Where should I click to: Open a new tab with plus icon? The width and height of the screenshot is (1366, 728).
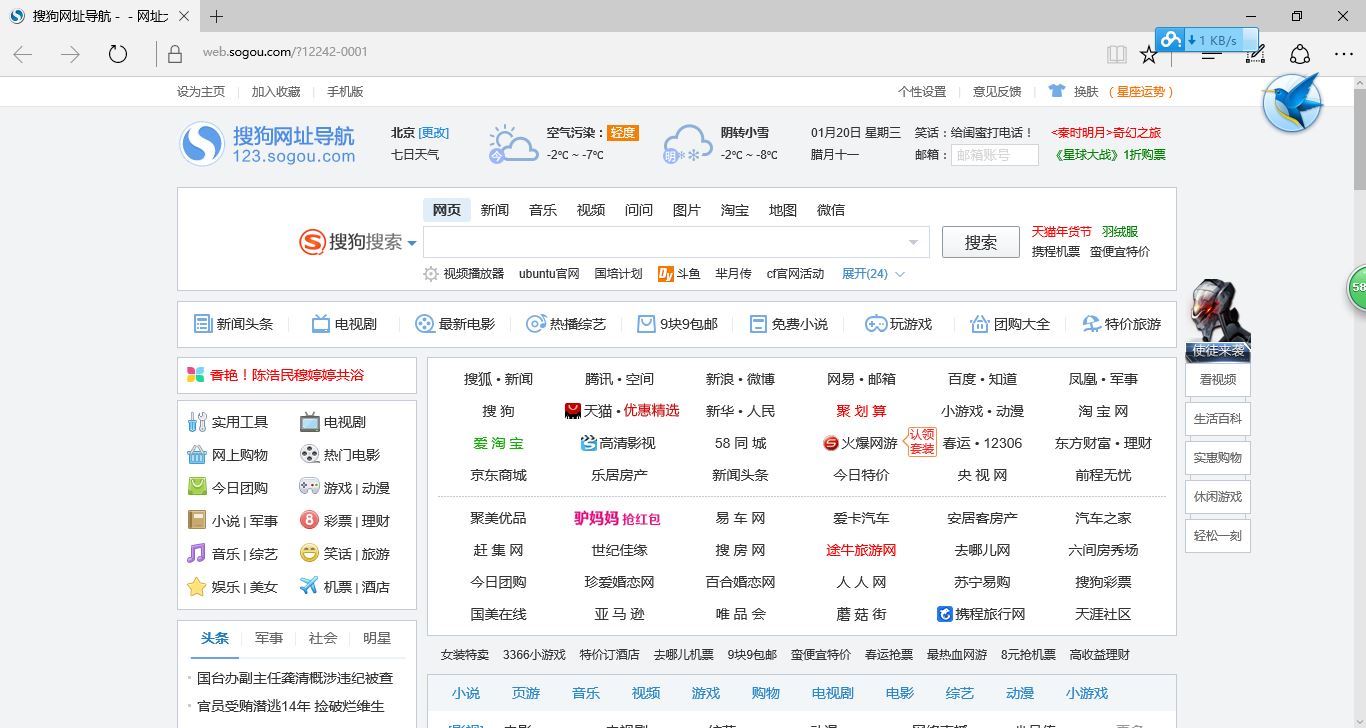coord(216,16)
